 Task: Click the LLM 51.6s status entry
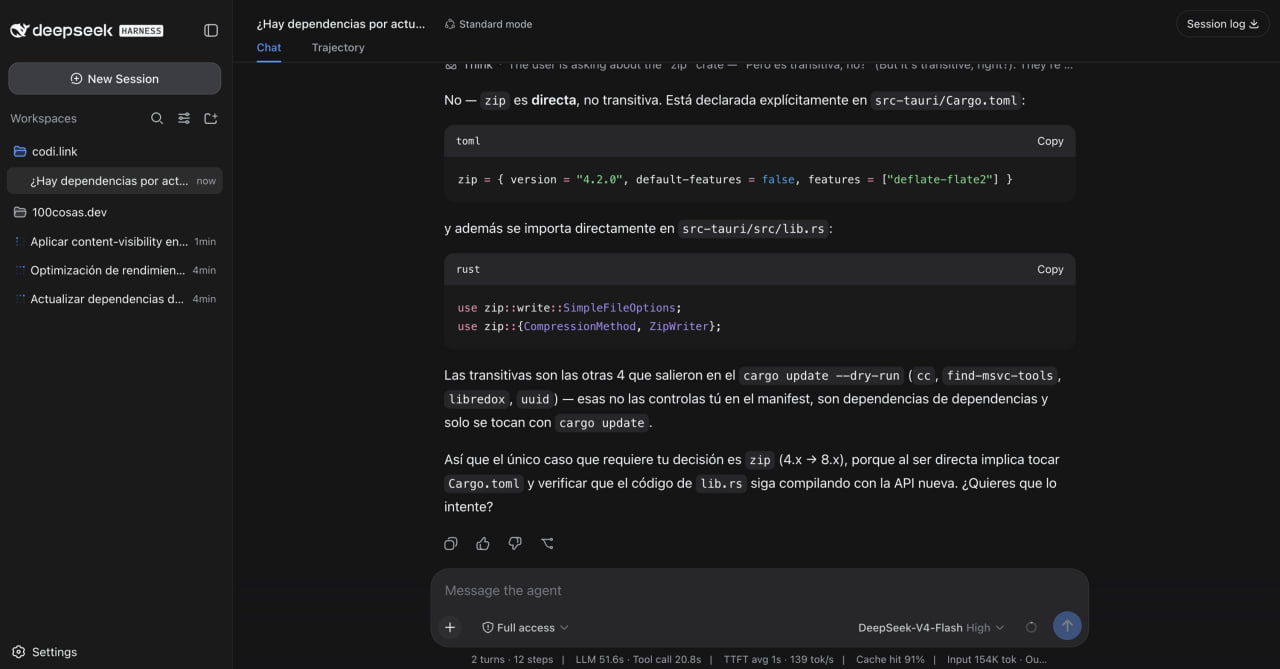coord(598,660)
